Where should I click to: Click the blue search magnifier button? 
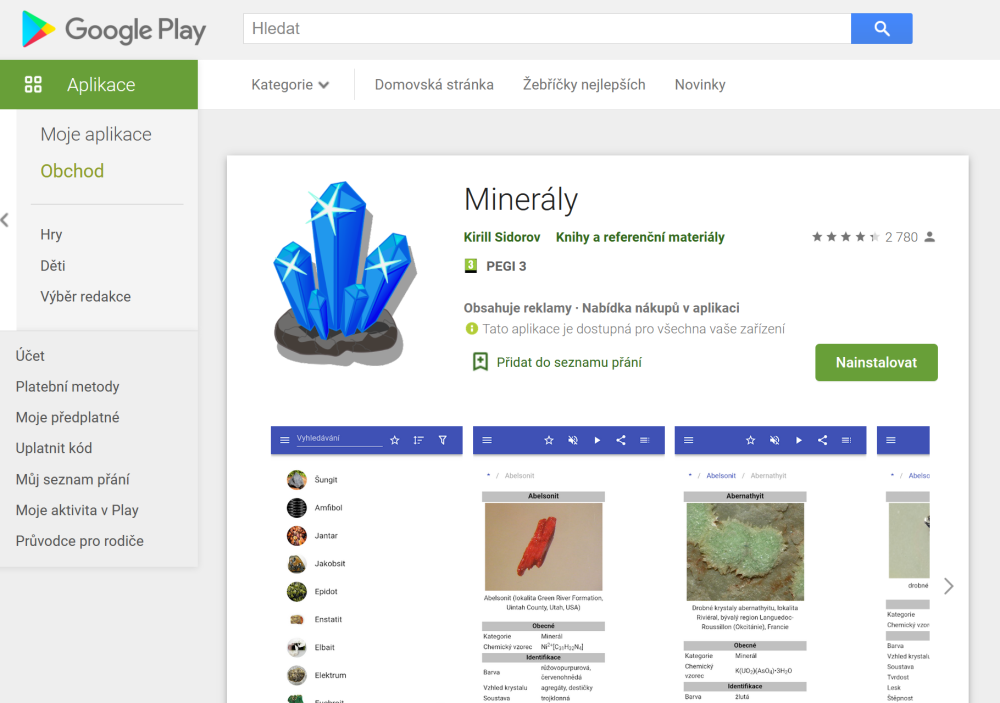(x=881, y=29)
